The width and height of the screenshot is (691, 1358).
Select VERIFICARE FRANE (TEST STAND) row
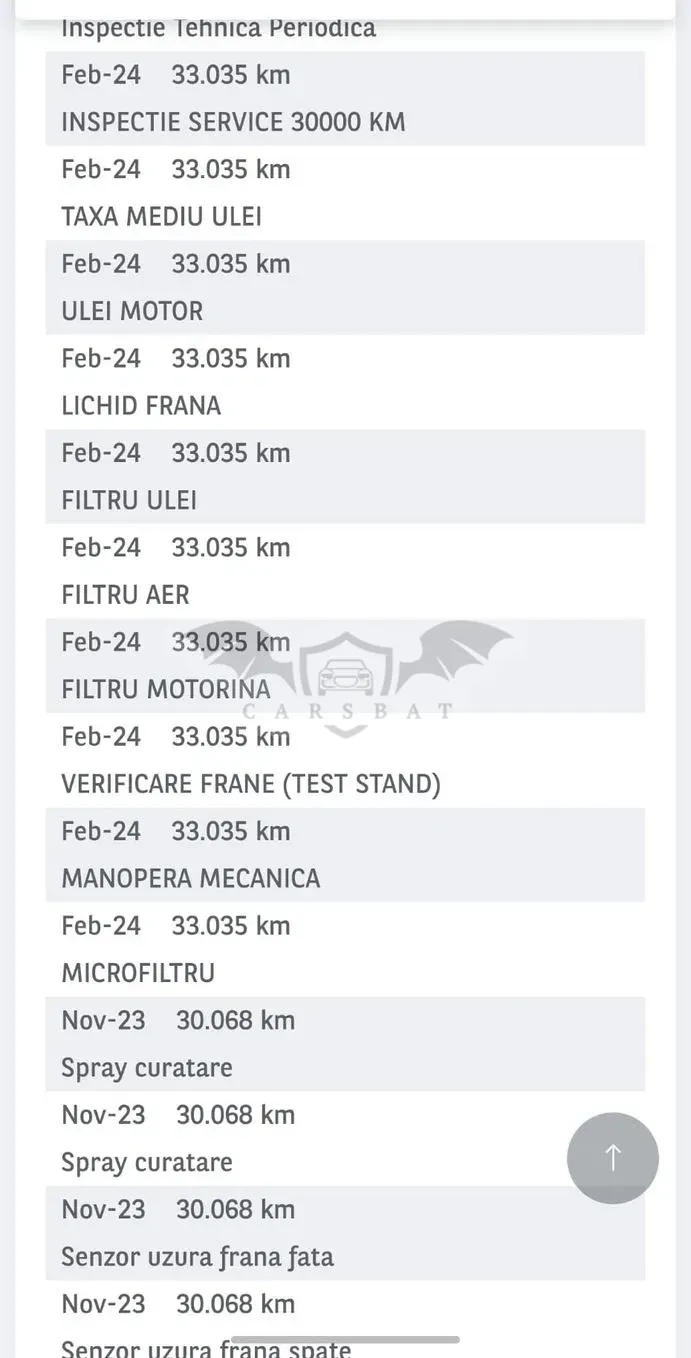pos(345,760)
